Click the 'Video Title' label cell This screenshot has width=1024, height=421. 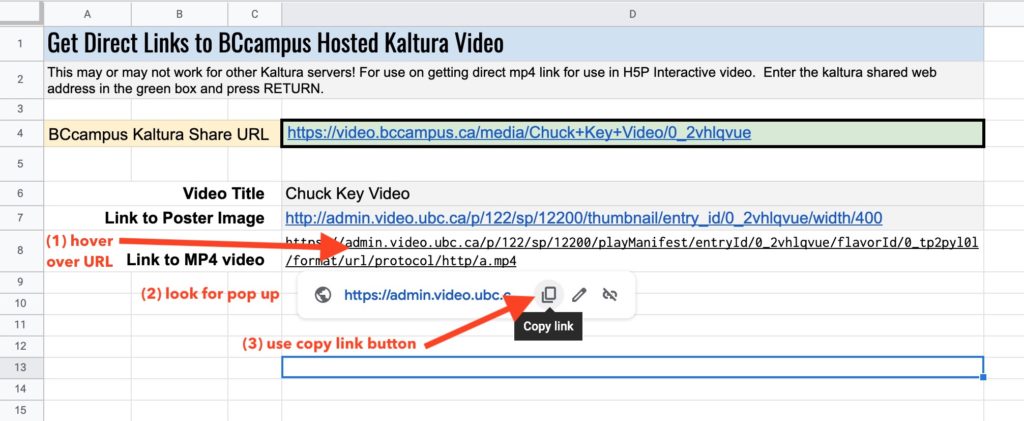click(x=162, y=193)
